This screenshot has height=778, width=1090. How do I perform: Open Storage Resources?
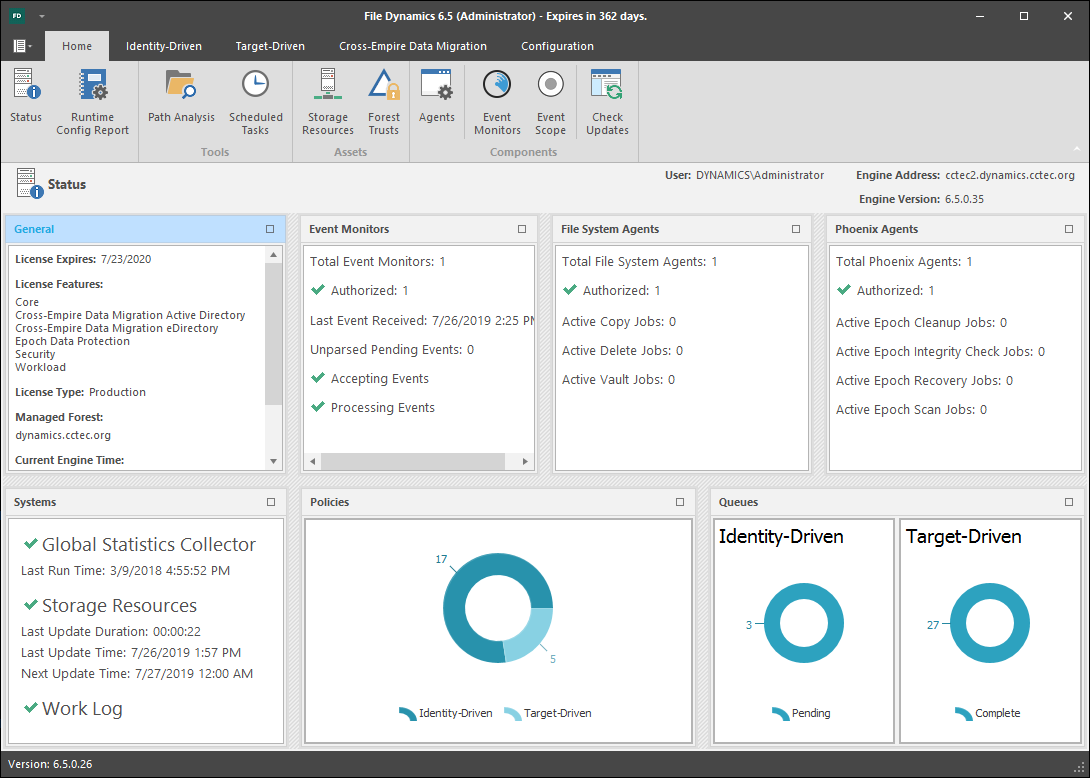[x=328, y=102]
